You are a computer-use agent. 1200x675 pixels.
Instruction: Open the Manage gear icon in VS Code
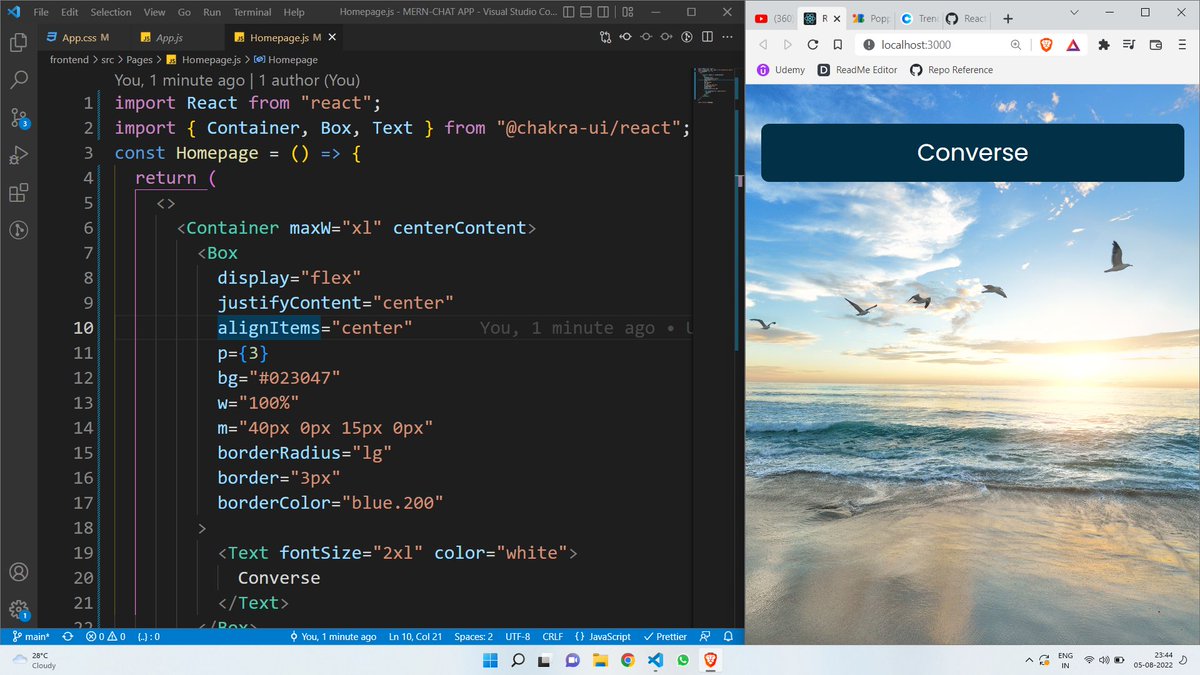point(18,609)
